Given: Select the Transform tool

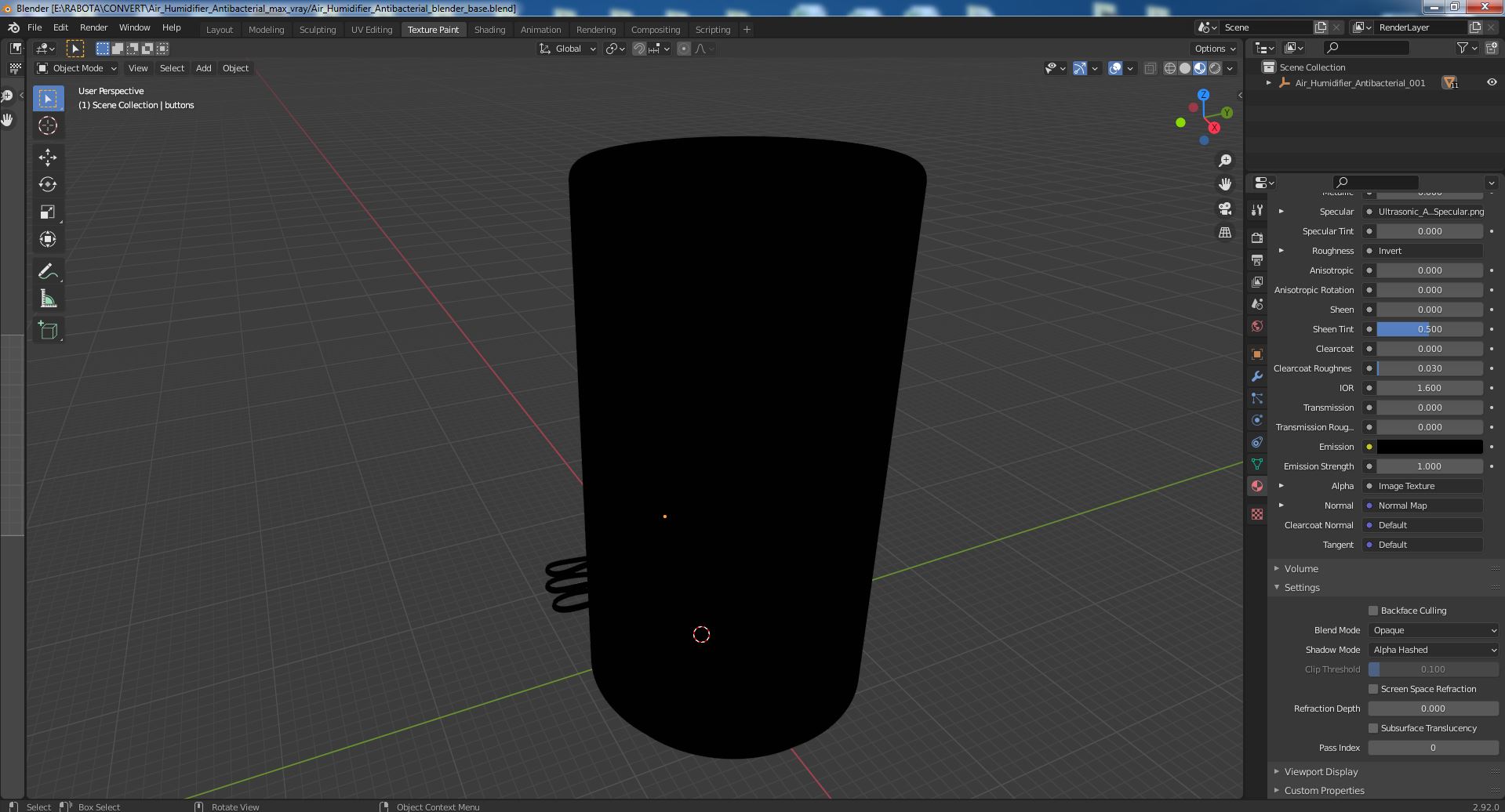Looking at the screenshot, I should (48, 239).
